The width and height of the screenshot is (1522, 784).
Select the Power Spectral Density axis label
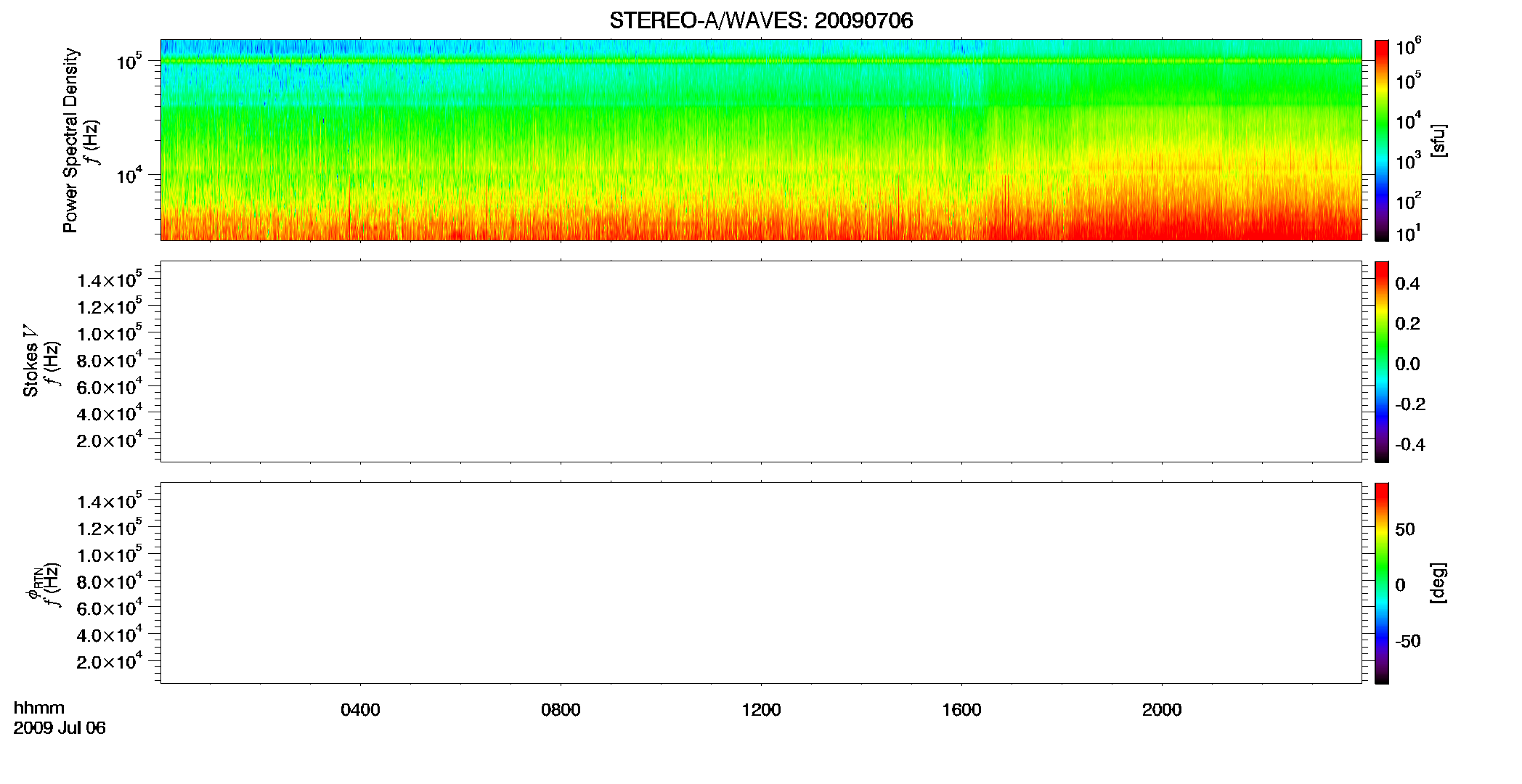tap(70, 140)
